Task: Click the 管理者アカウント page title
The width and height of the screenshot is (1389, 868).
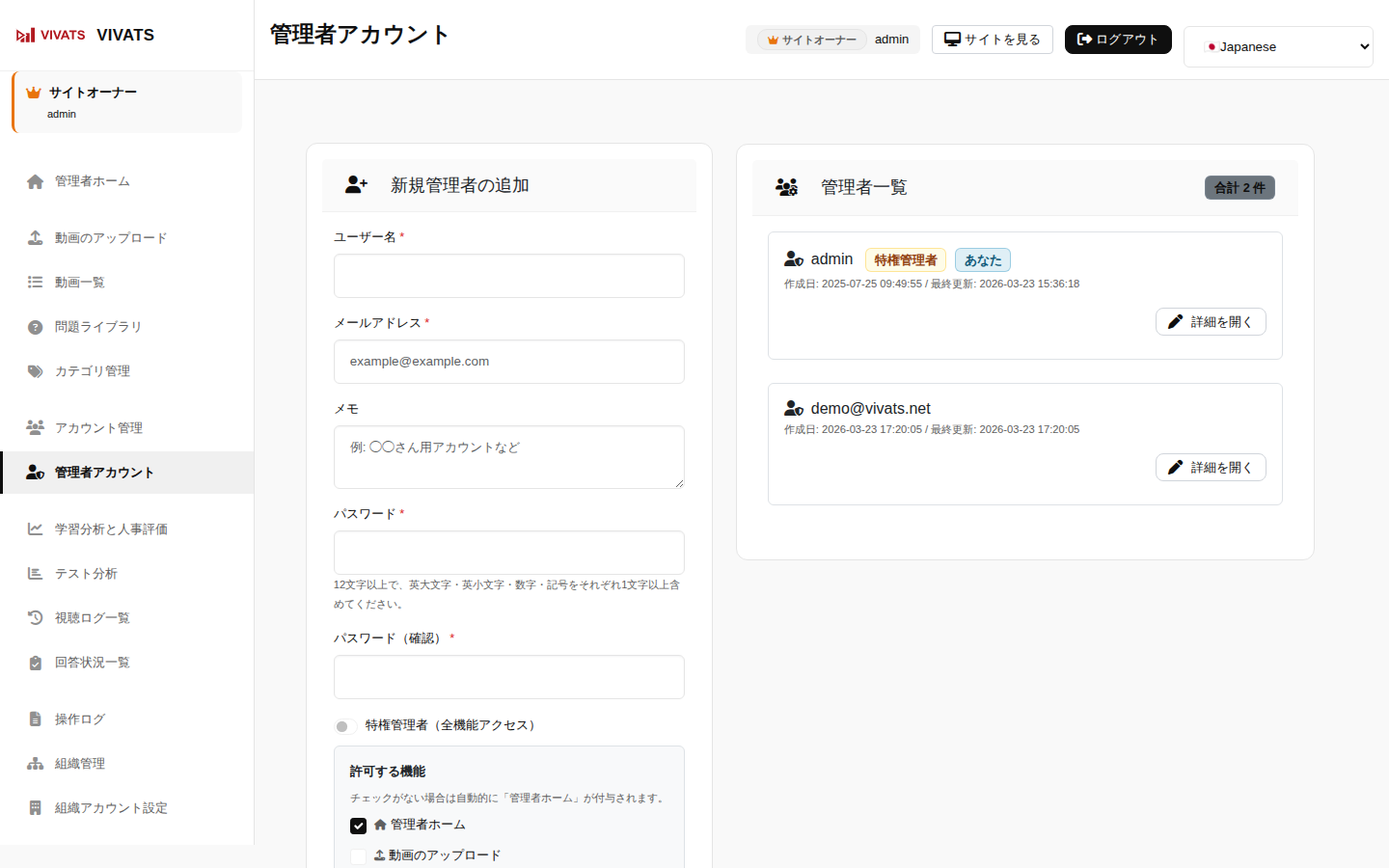Action: click(x=360, y=35)
